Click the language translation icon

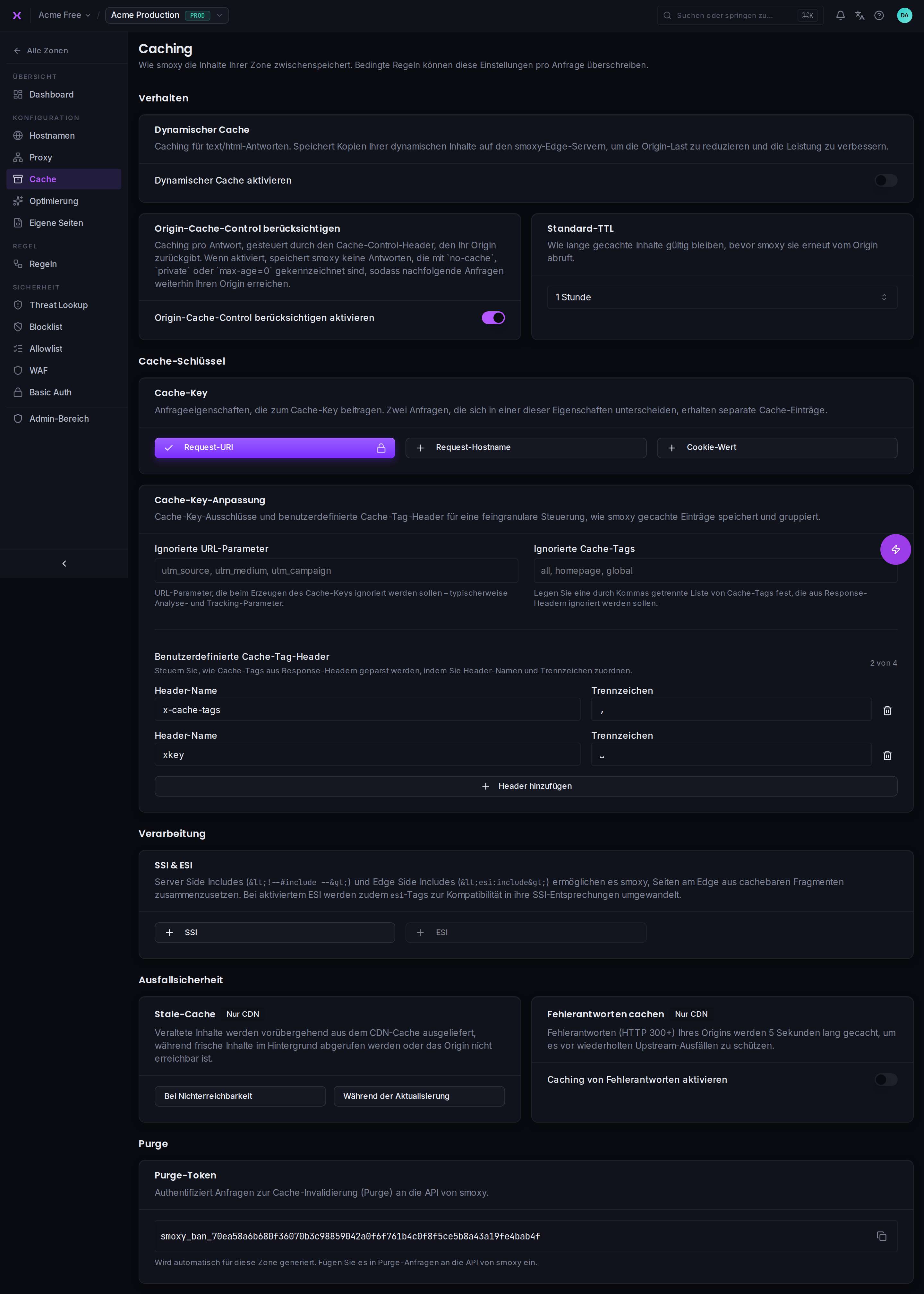click(859, 15)
